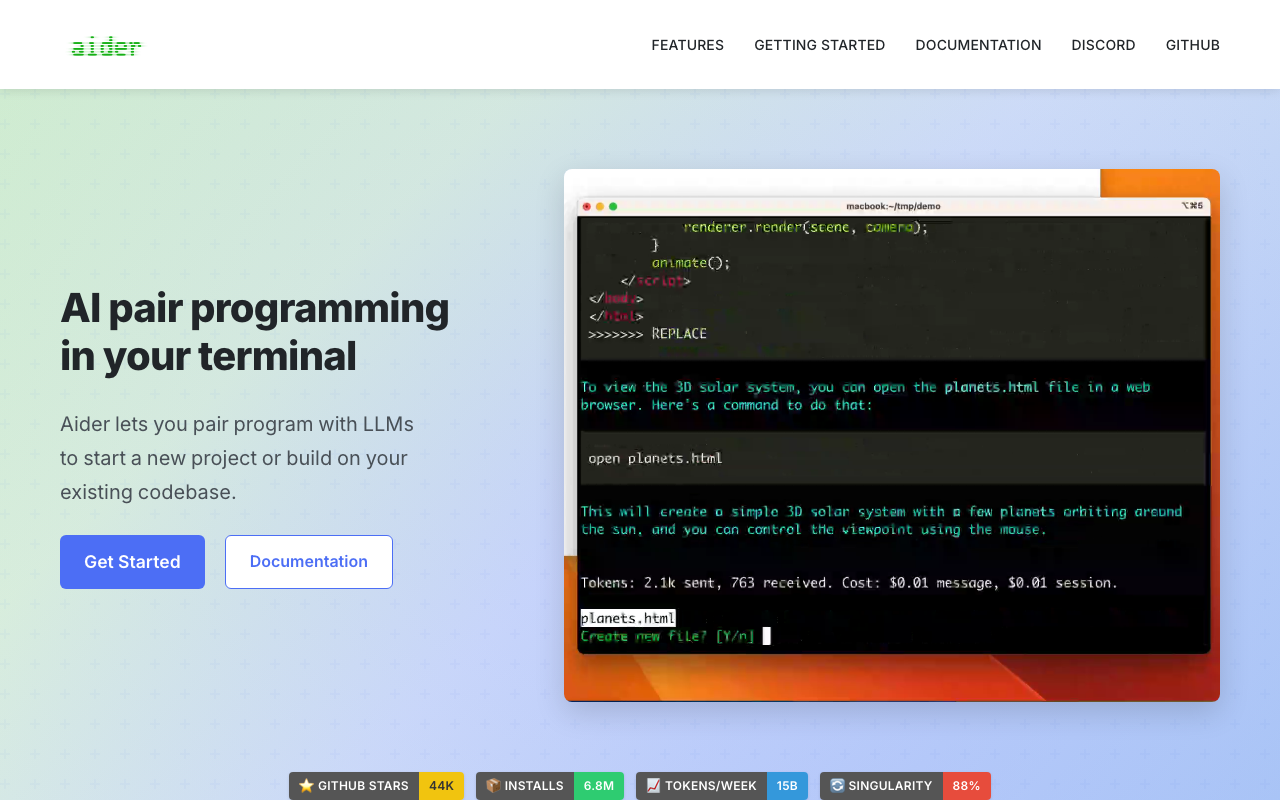Click the aider logo
Image resolution: width=1280 pixels, height=800 pixels.
(106, 46)
